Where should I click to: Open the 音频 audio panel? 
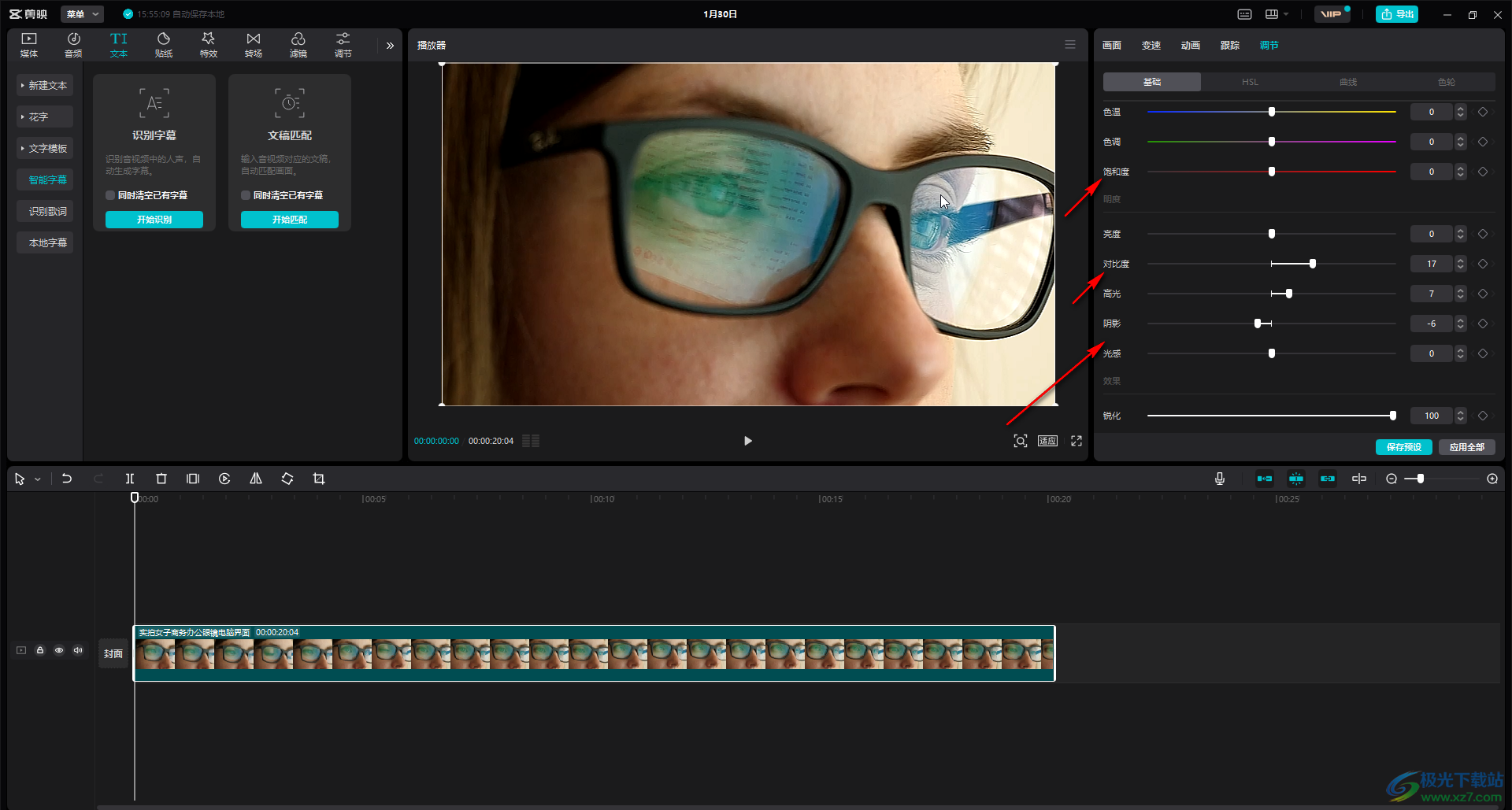coord(73,45)
